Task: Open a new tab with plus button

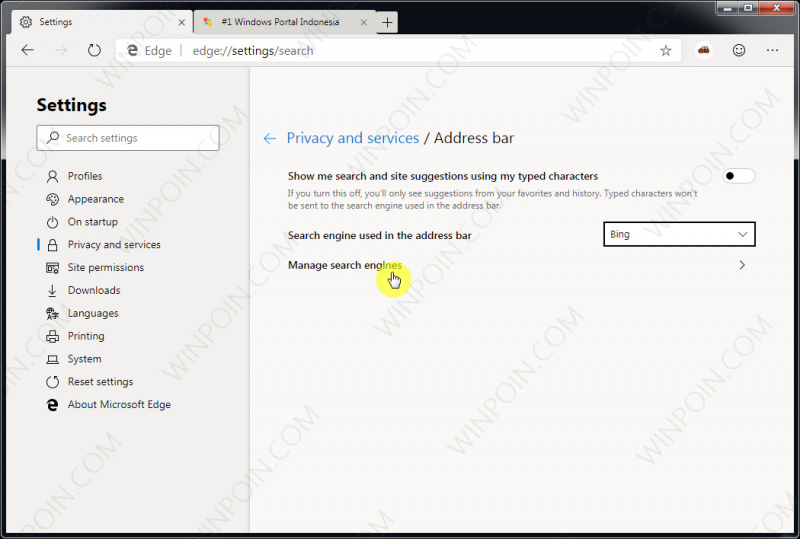Action: 387,22
